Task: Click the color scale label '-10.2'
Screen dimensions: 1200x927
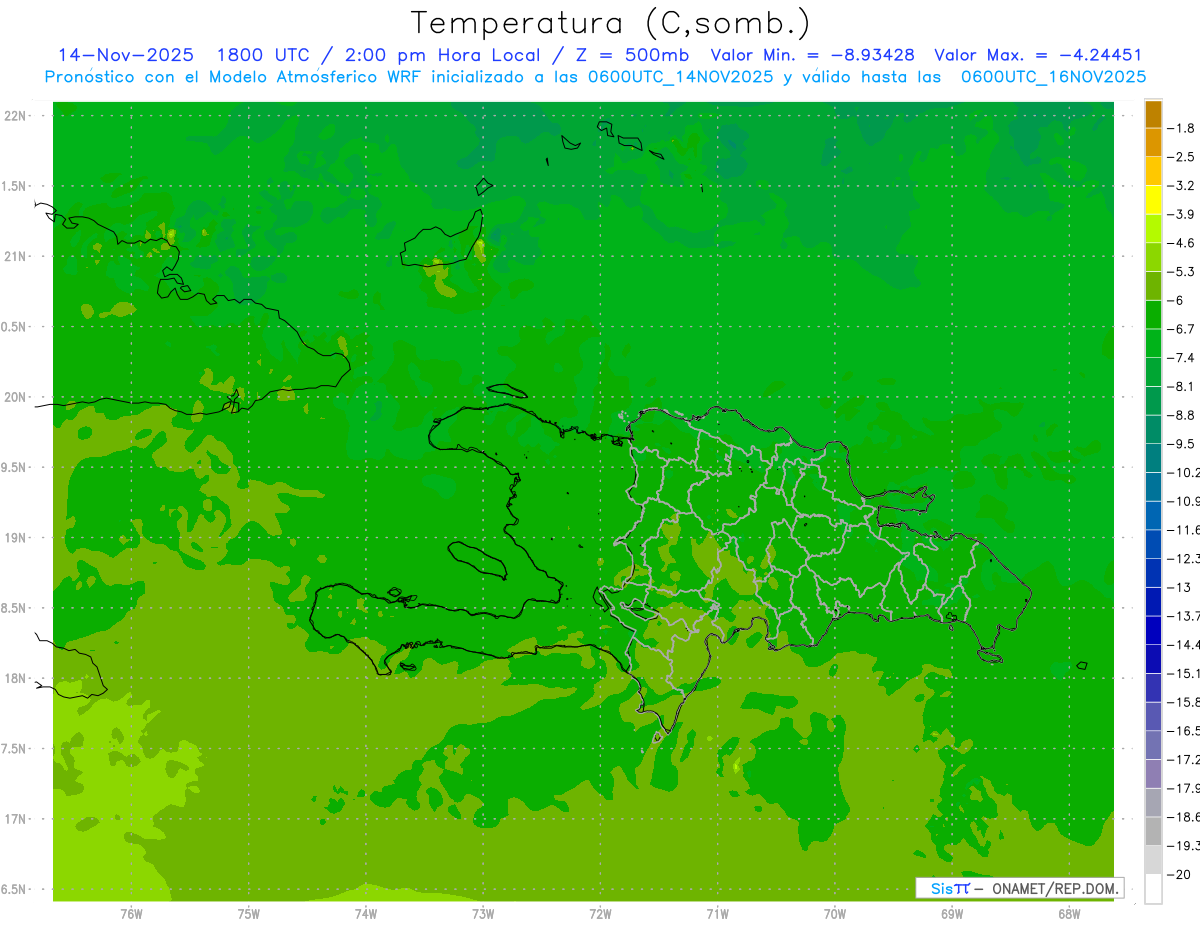Action: (x=1185, y=473)
